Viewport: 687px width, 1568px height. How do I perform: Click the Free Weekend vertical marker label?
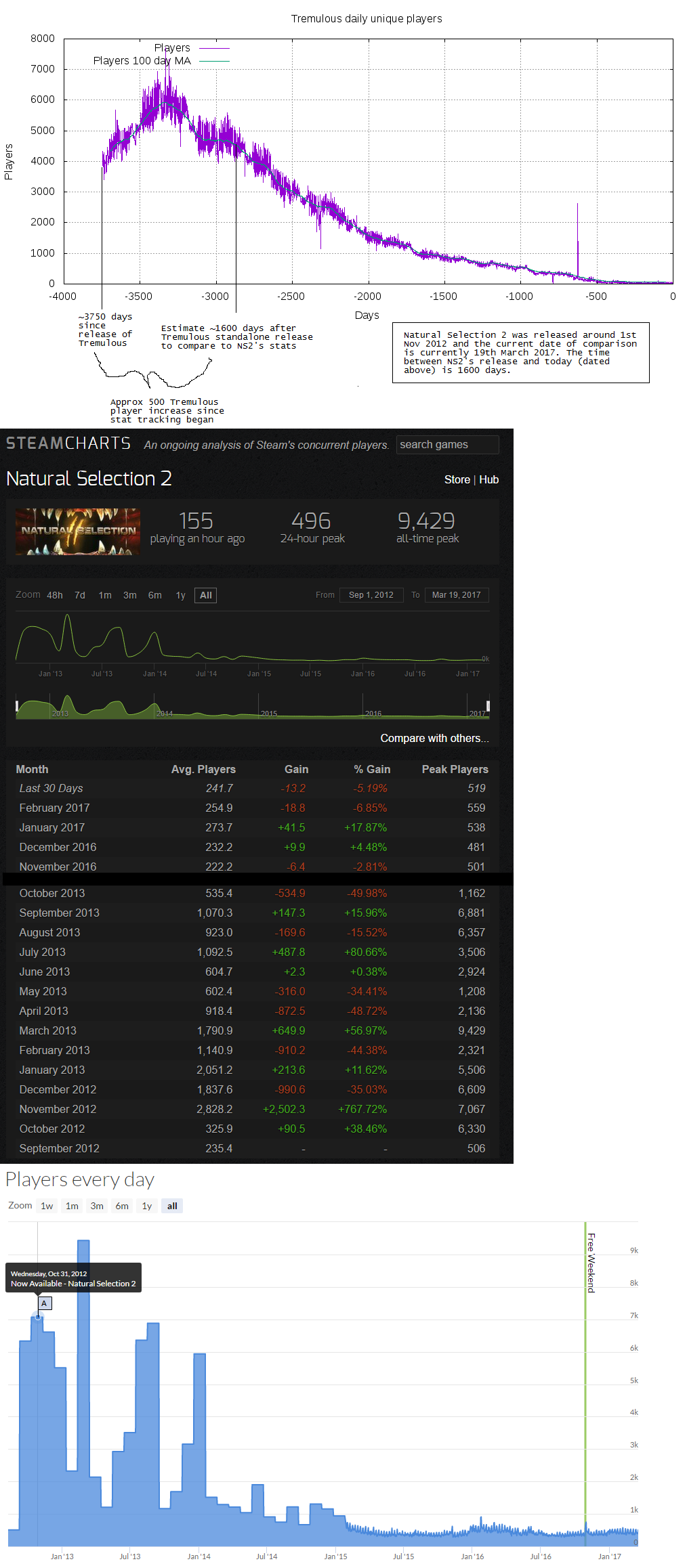click(591, 1263)
